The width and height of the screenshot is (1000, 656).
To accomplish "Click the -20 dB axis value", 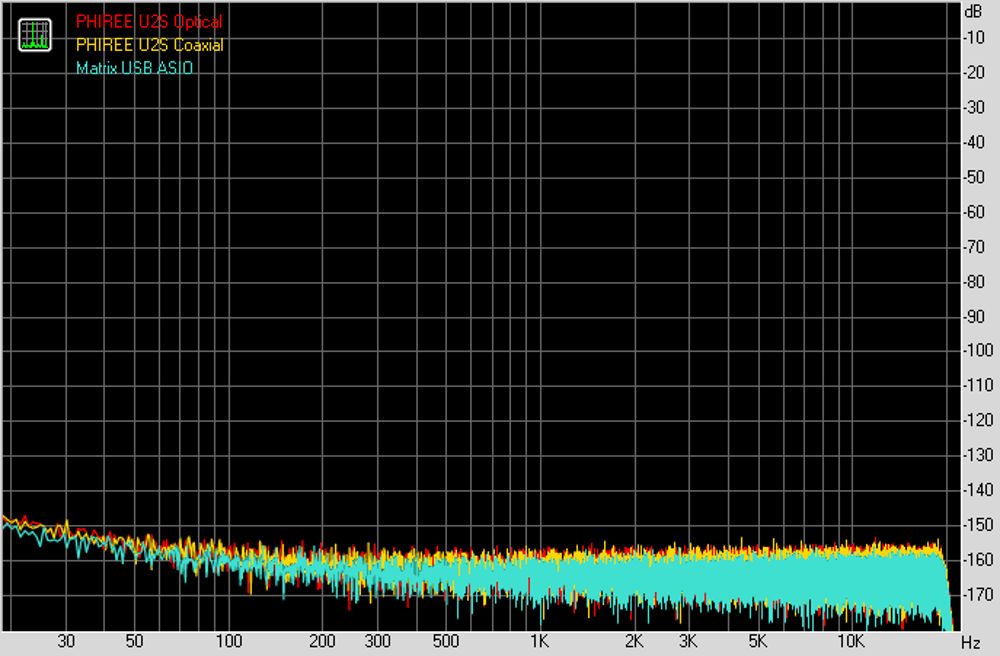I will (974, 73).
